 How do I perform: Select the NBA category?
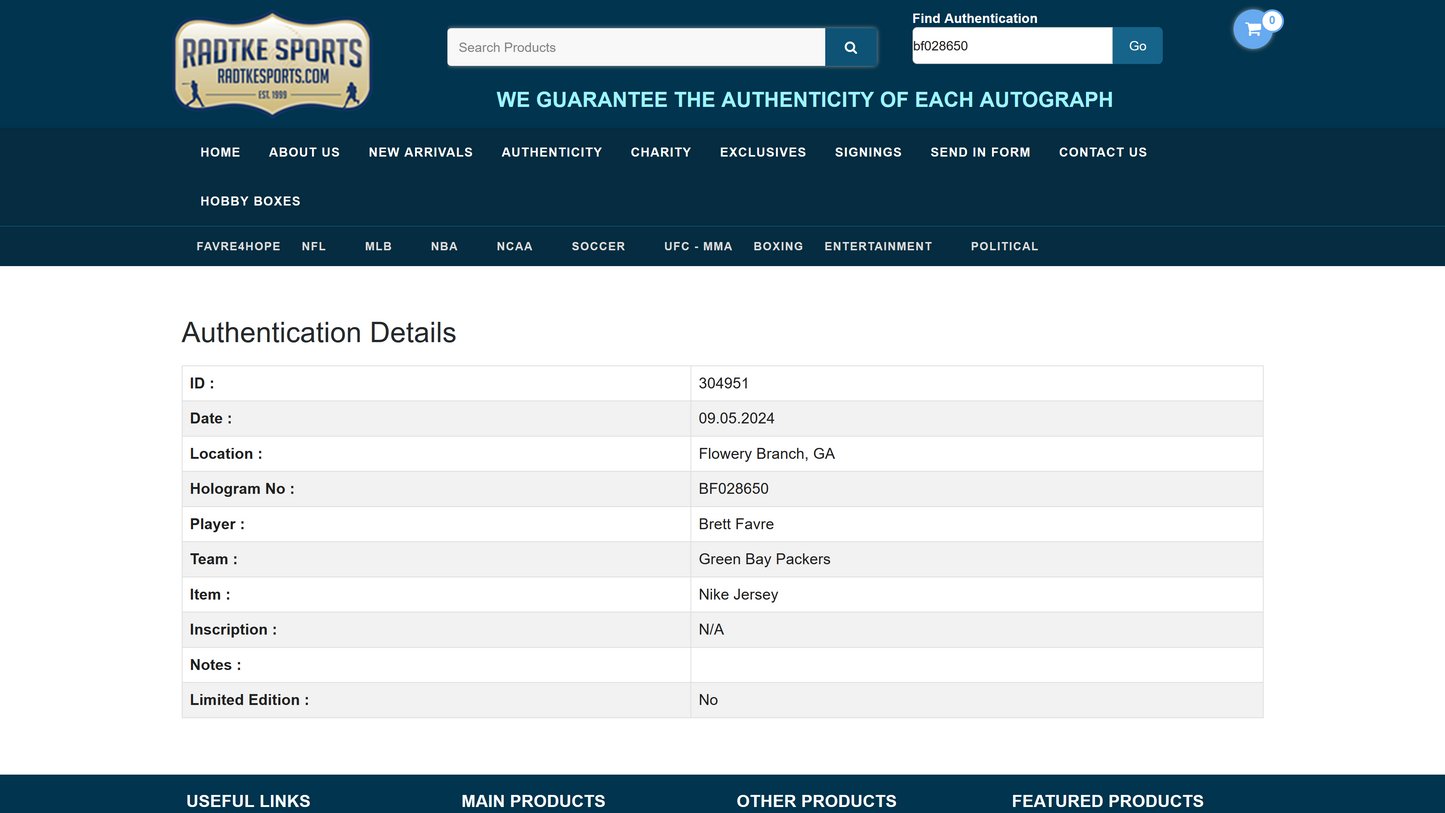click(444, 246)
